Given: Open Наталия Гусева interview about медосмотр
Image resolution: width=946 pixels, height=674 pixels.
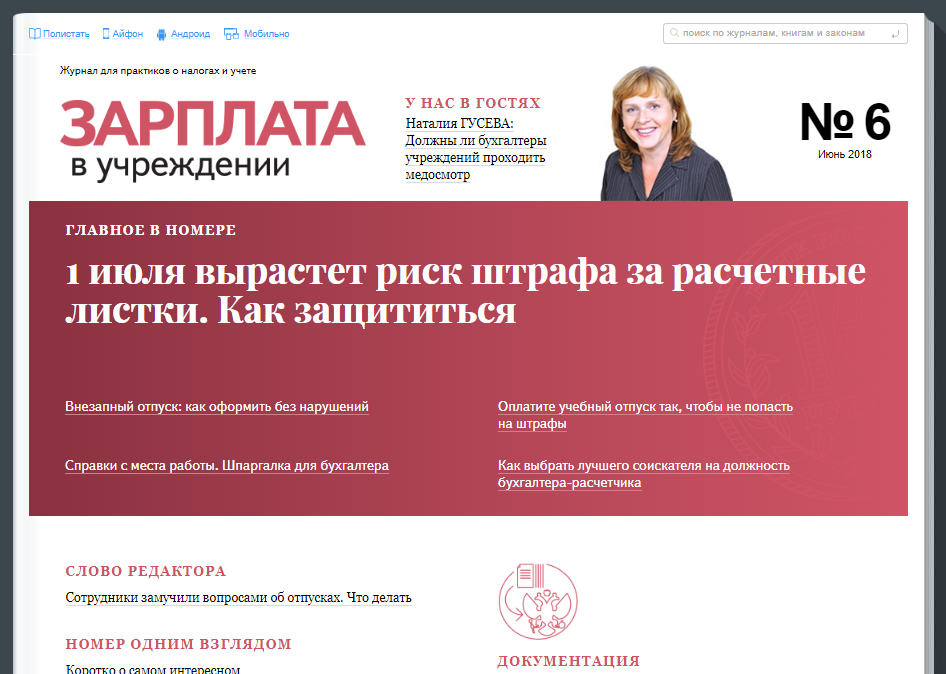Looking at the screenshot, I should [475, 150].
